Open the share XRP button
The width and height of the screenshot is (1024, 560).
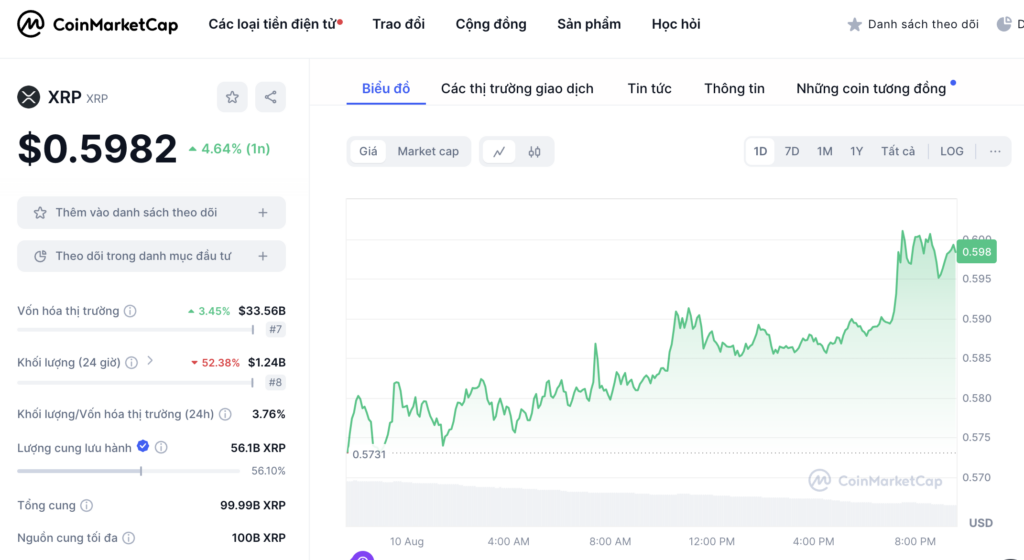pos(270,97)
